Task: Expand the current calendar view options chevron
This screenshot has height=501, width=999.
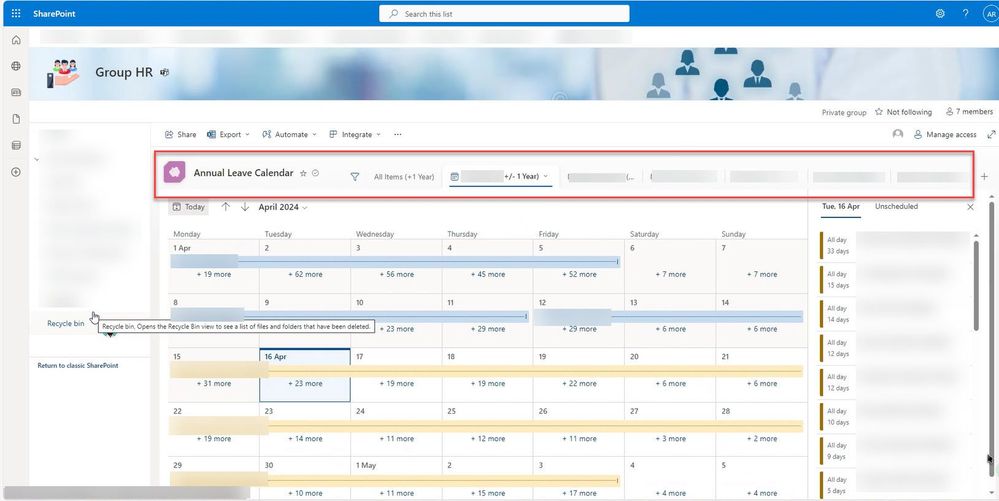Action: click(x=546, y=177)
